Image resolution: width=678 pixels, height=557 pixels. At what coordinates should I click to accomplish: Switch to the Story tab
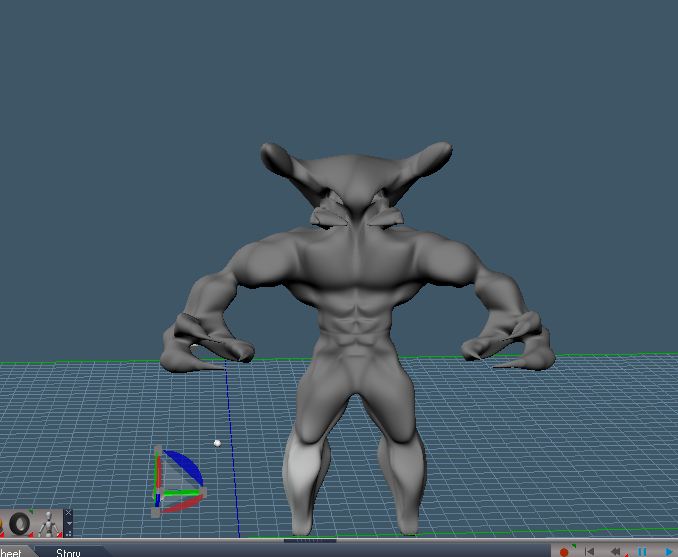point(68,552)
